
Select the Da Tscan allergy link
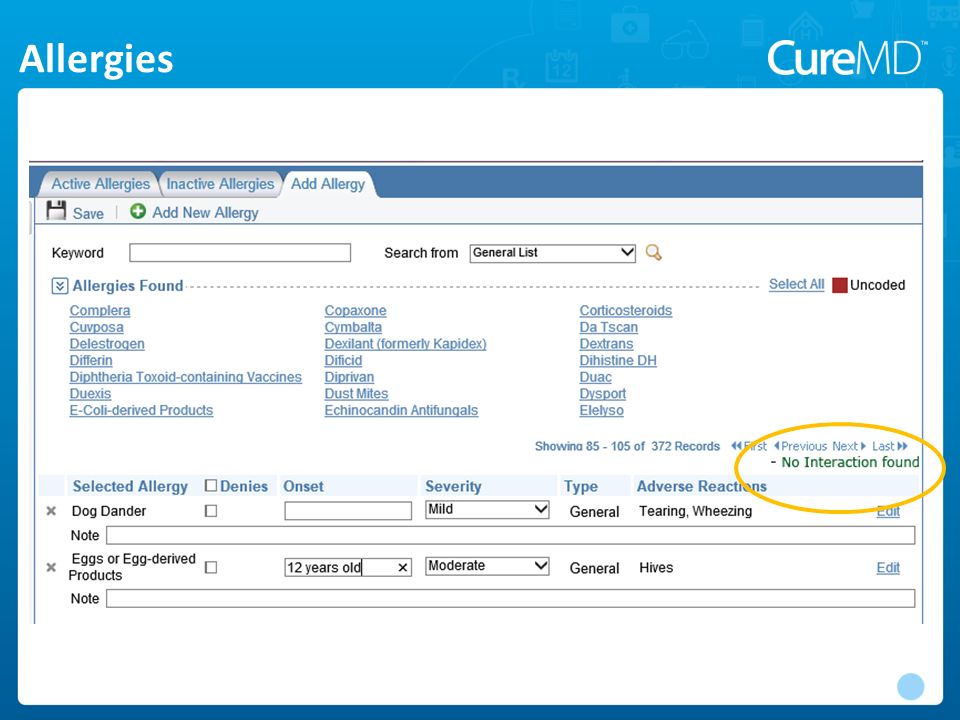609,327
